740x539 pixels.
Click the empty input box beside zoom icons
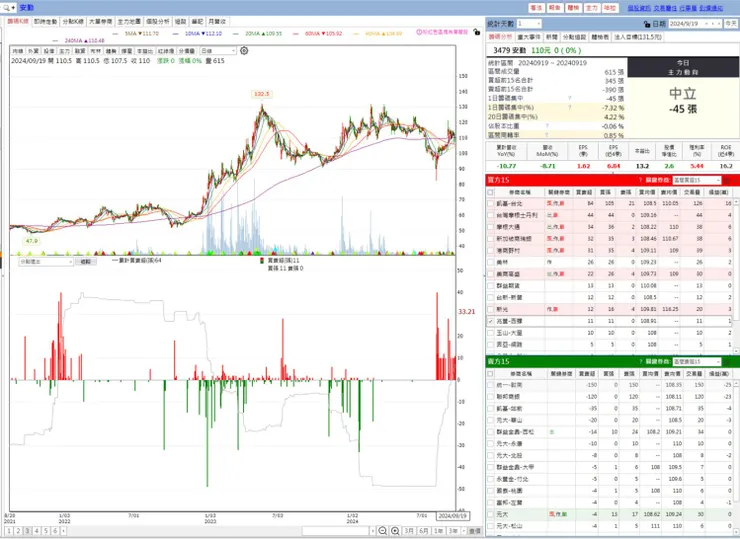pyautogui.click(x=335, y=531)
